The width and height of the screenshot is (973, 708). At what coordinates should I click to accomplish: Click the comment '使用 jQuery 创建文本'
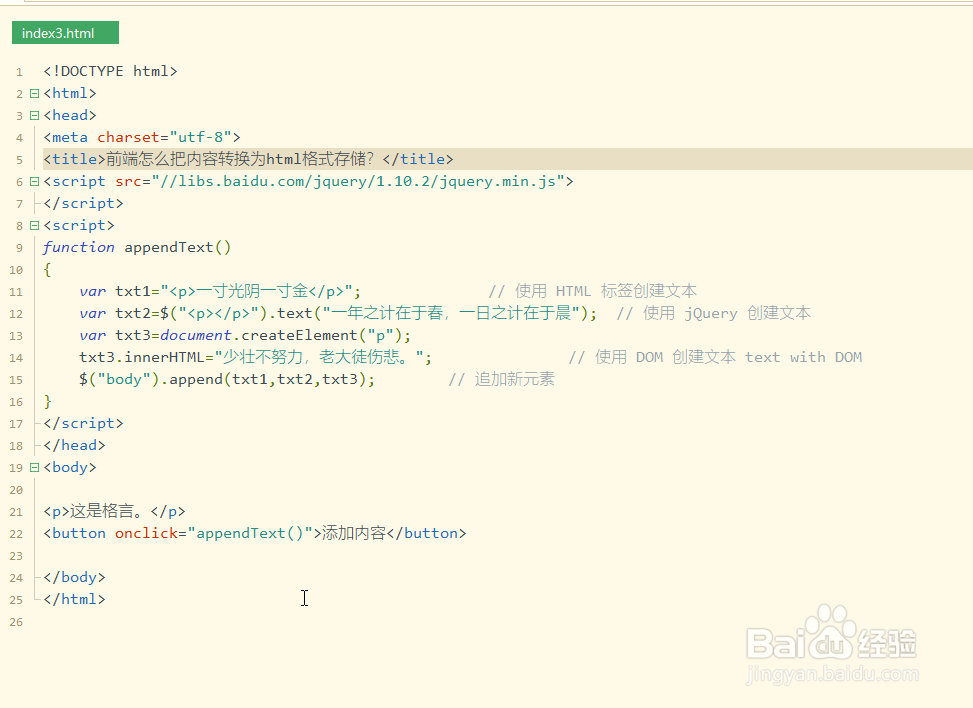pos(714,313)
